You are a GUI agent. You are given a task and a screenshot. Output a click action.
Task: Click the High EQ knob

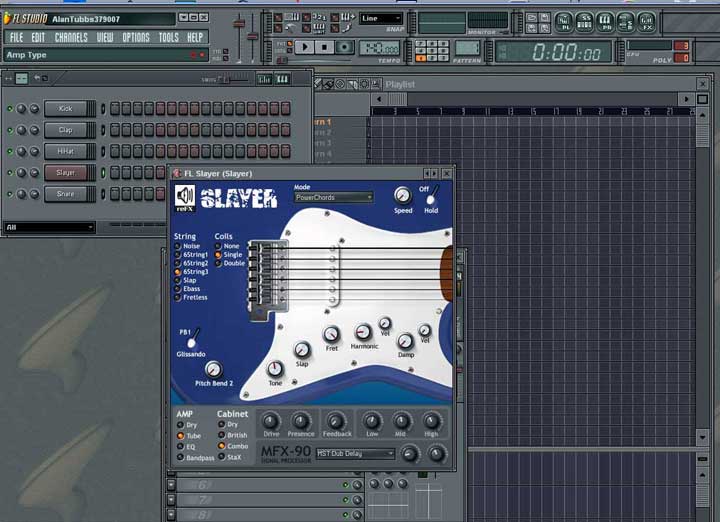click(x=431, y=421)
